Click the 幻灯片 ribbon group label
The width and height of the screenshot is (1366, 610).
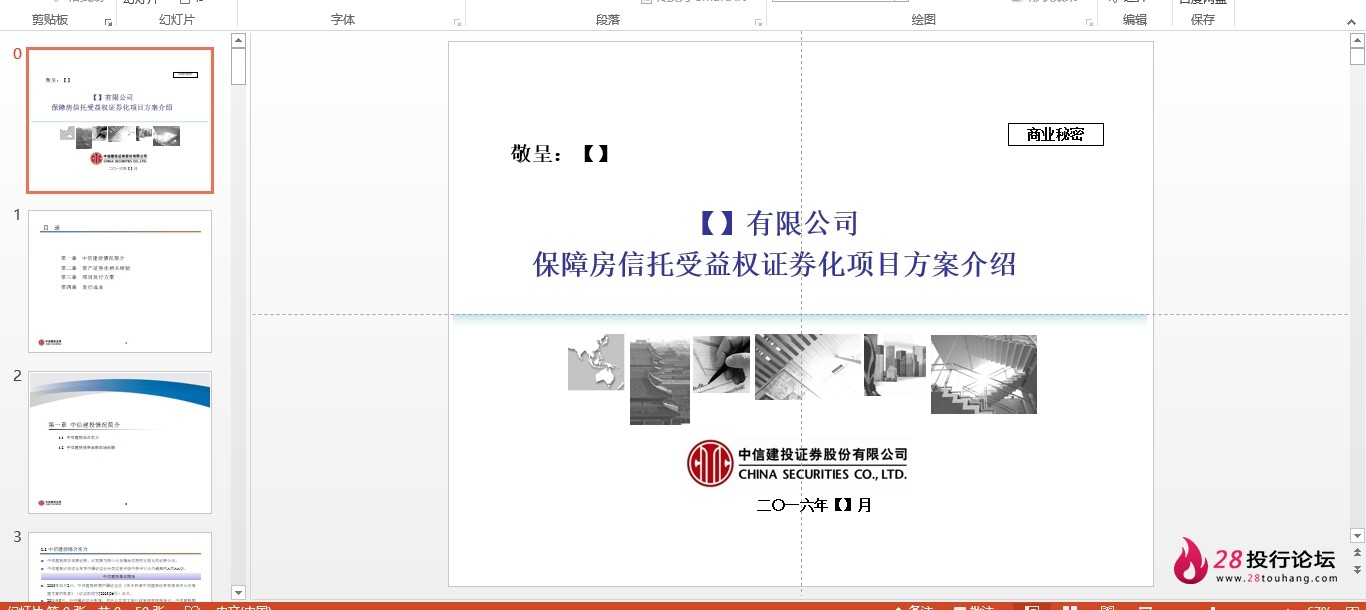[x=177, y=20]
